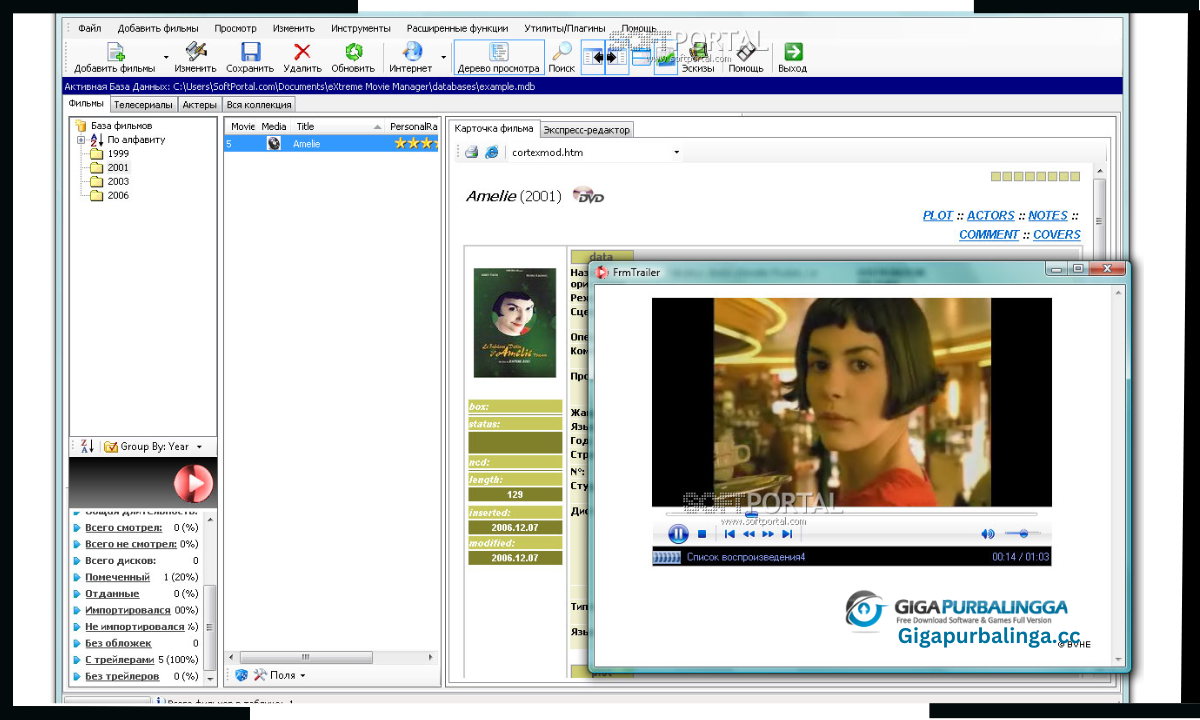Click the Помощь help toolbar icon

(746, 52)
